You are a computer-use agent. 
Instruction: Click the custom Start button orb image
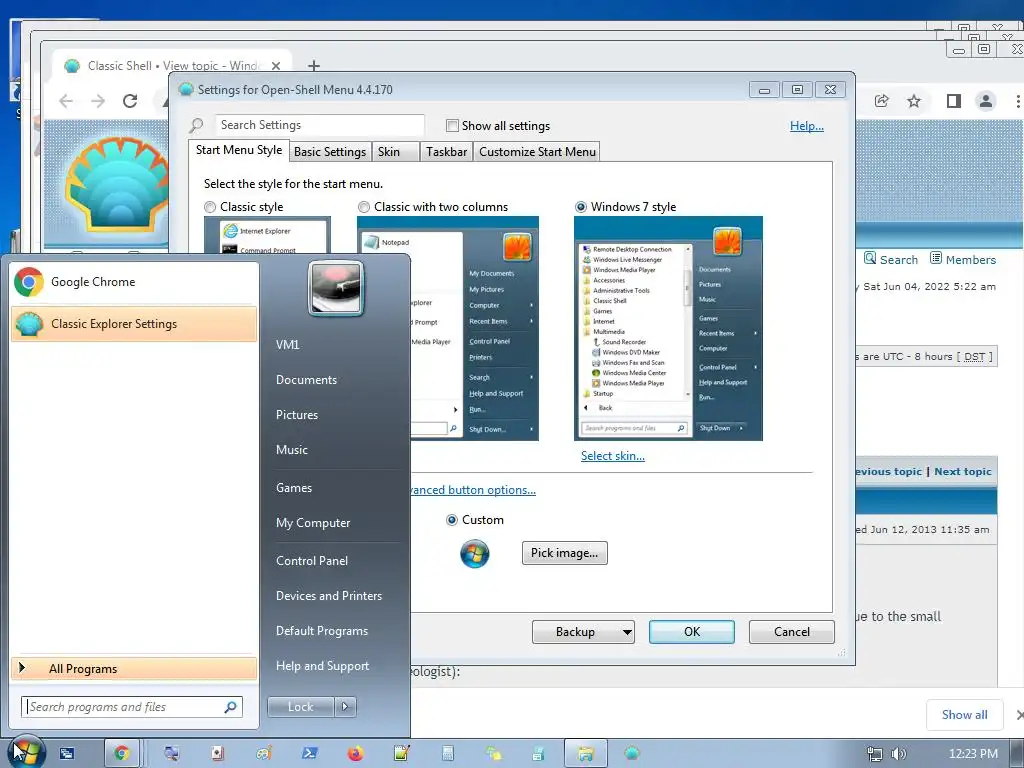[x=475, y=554]
